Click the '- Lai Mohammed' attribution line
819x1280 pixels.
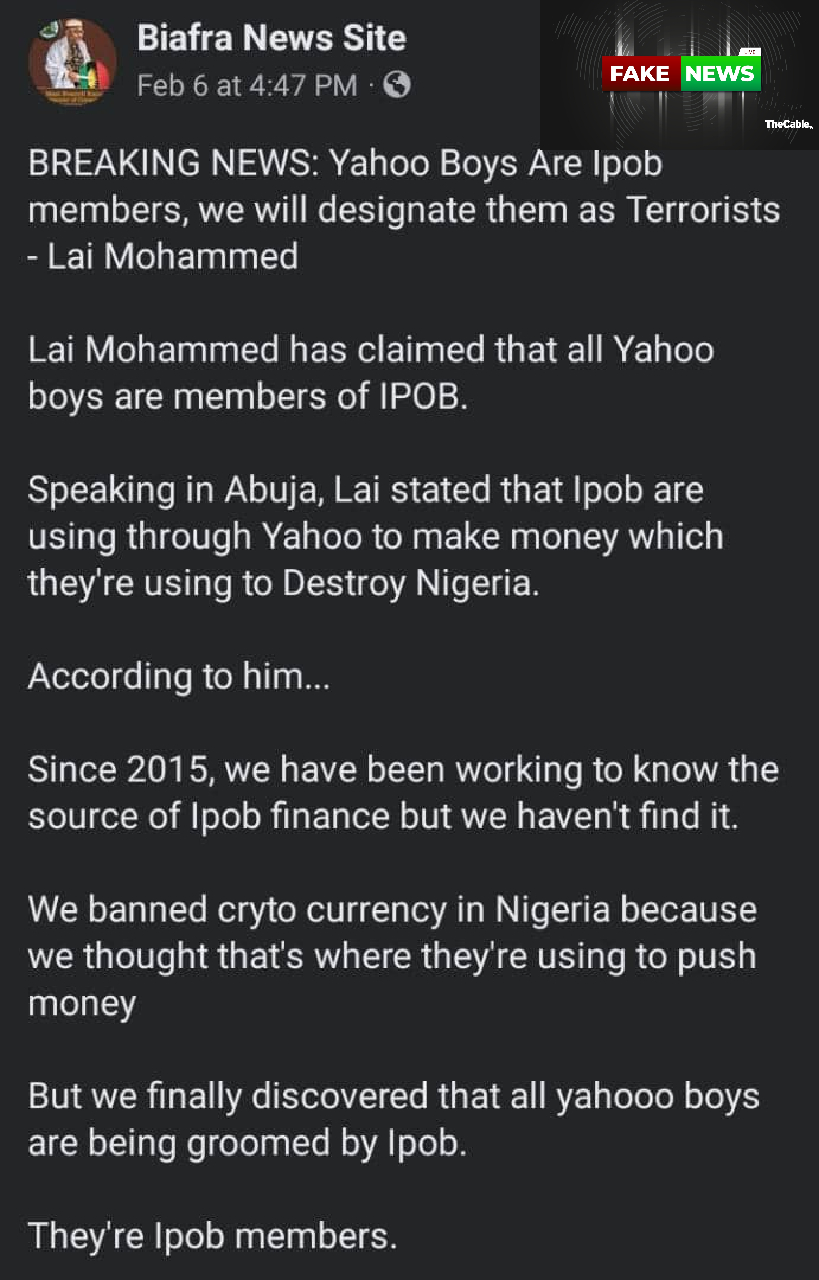(x=163, y=256)
